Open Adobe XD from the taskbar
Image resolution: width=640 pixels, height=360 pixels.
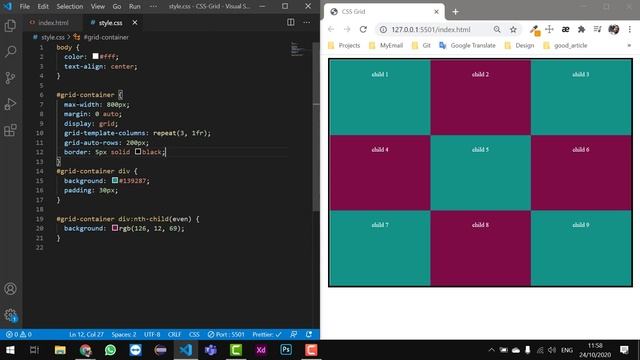[261, 350]
